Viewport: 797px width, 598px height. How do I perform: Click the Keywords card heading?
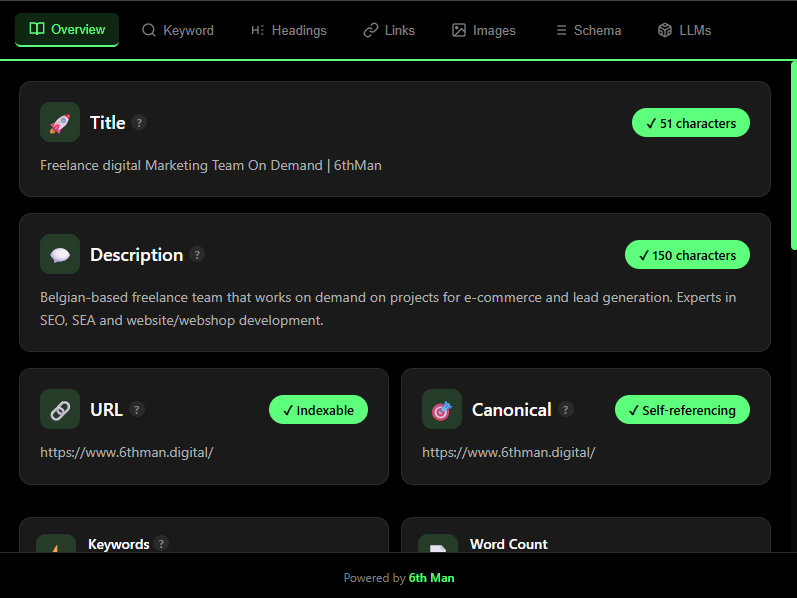[x=118, y=544]
